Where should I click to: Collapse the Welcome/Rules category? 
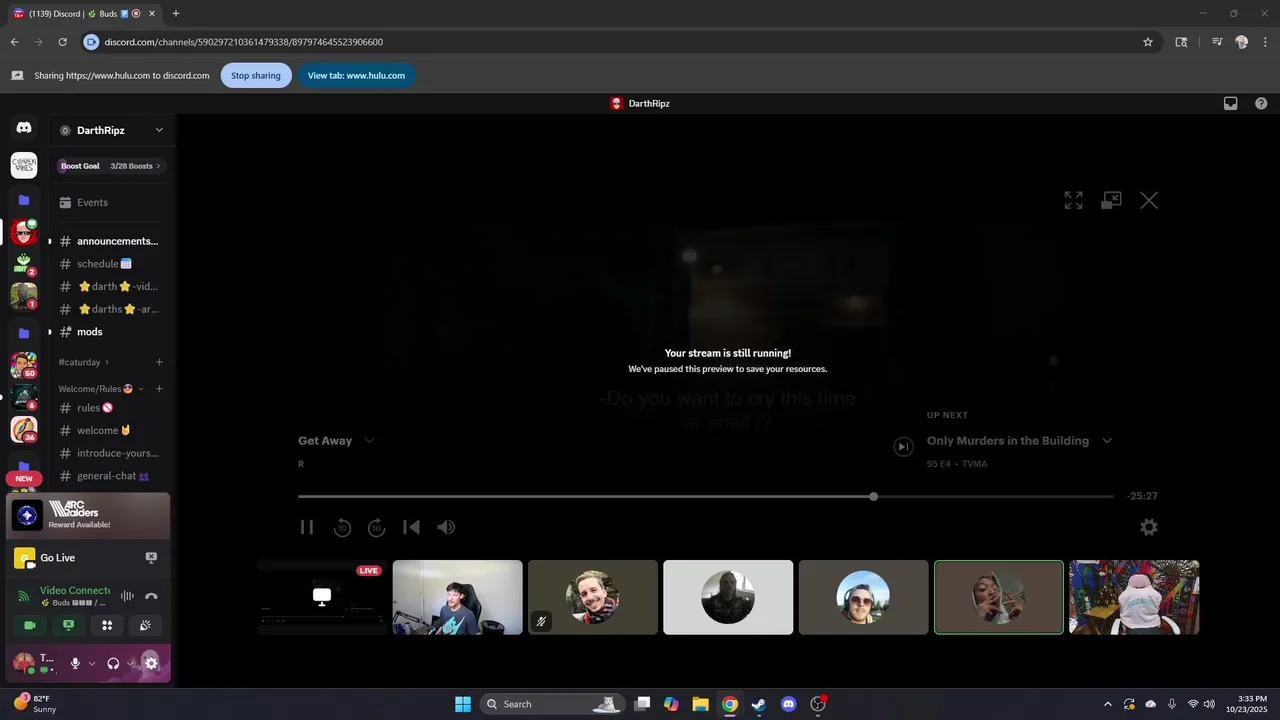[x=100, y=389]
